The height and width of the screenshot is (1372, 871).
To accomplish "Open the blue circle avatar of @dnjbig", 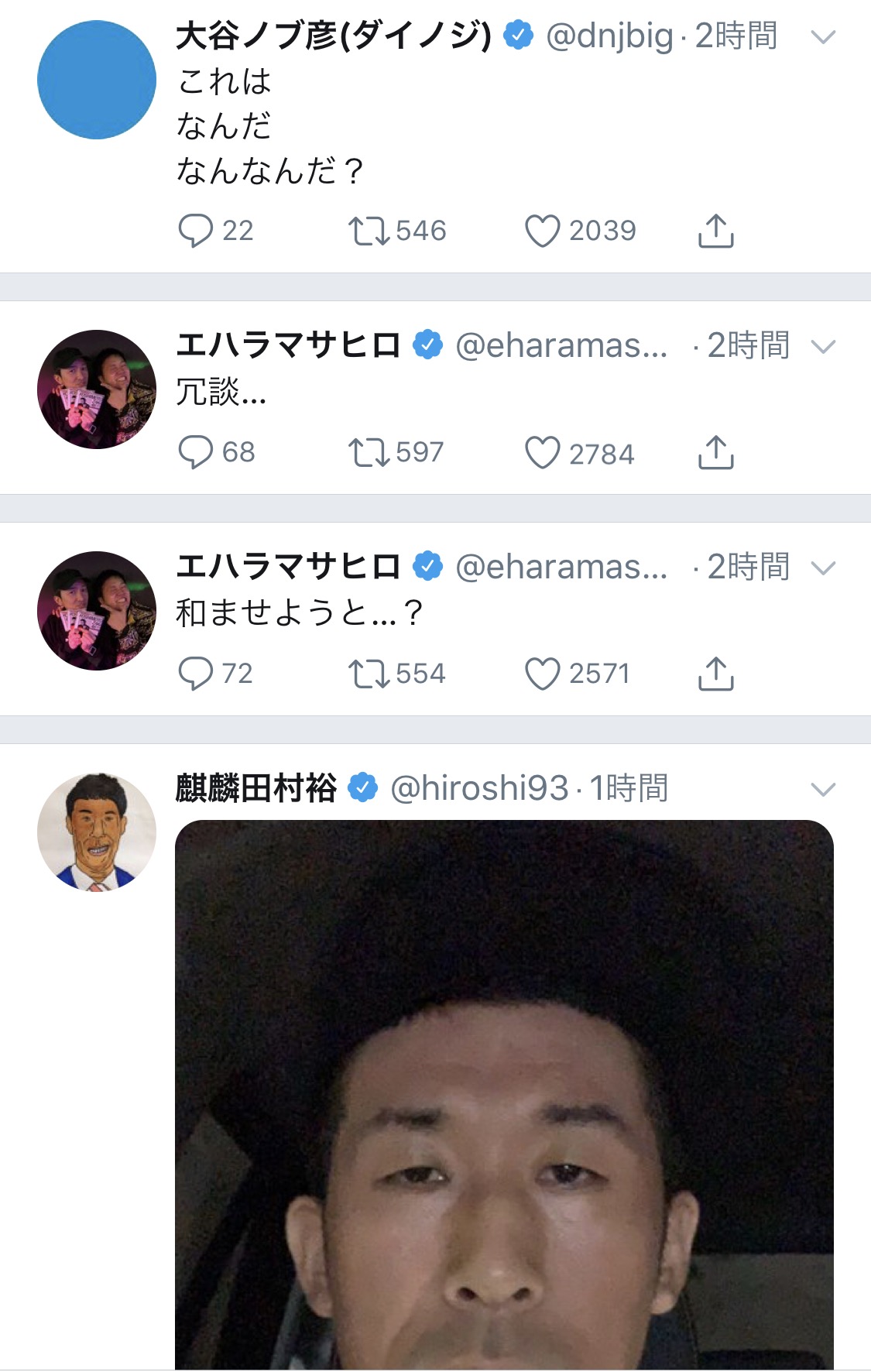I will [97, 80].
